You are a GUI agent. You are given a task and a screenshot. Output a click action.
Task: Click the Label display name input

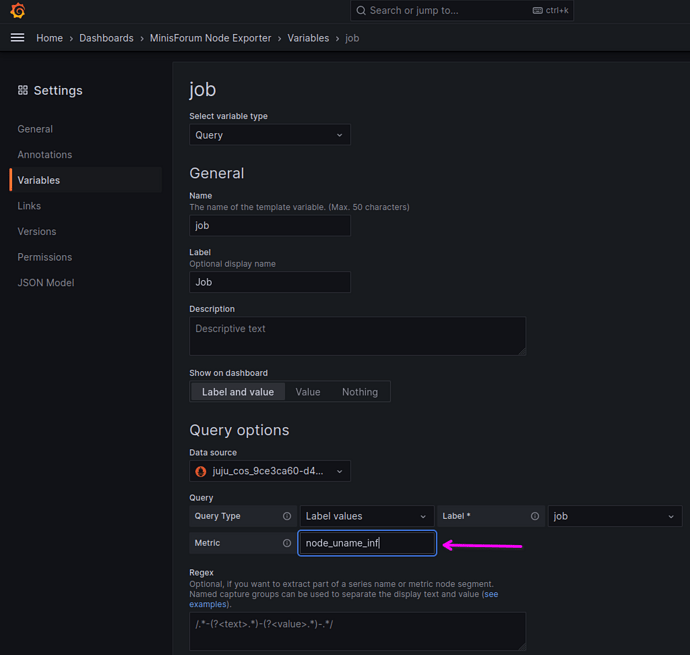(270, 282)
